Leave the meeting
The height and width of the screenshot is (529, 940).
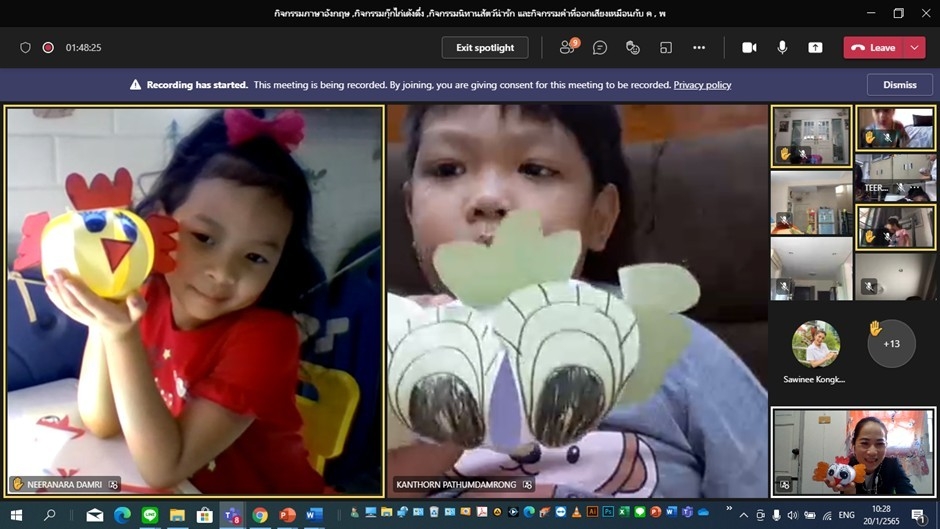coord(874,47)
